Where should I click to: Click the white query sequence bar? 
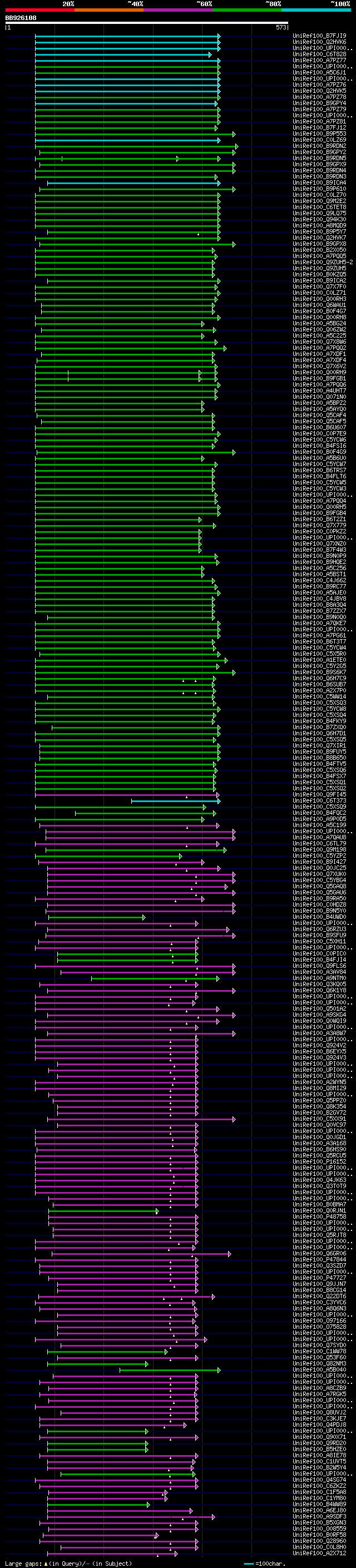tap(147, 23)
